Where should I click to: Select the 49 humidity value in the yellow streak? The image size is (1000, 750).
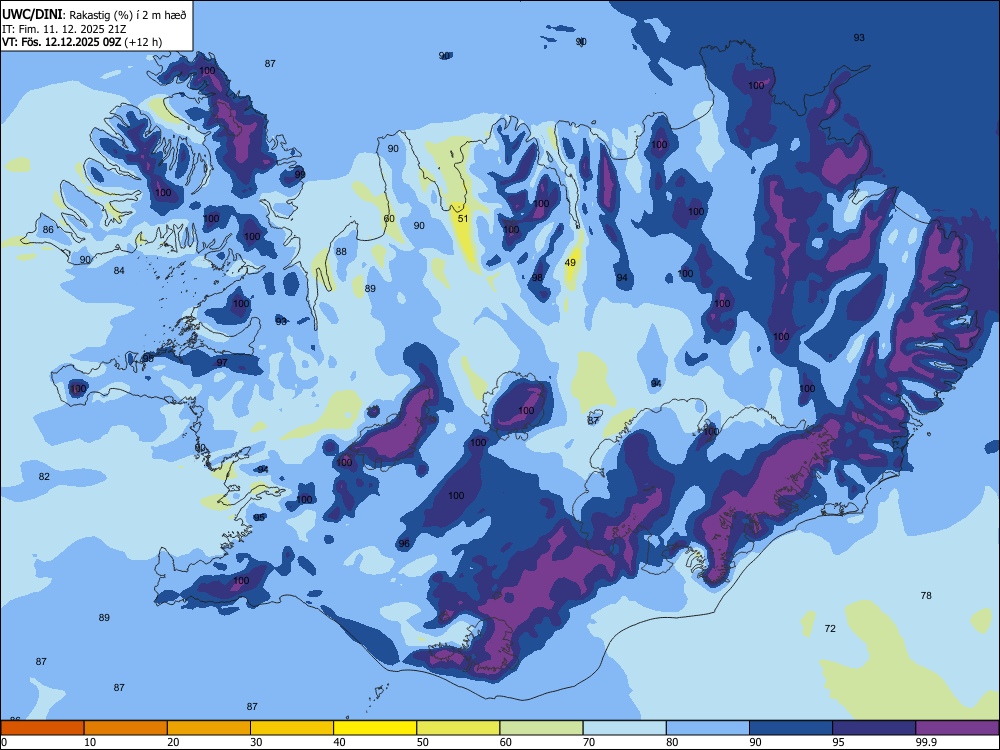click(570, 263)
